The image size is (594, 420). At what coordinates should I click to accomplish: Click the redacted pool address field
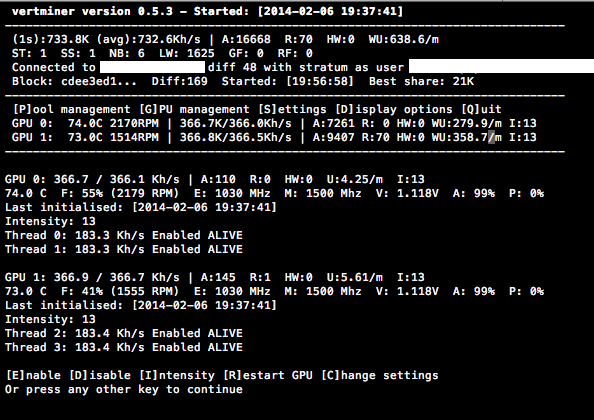coord(152,67)
